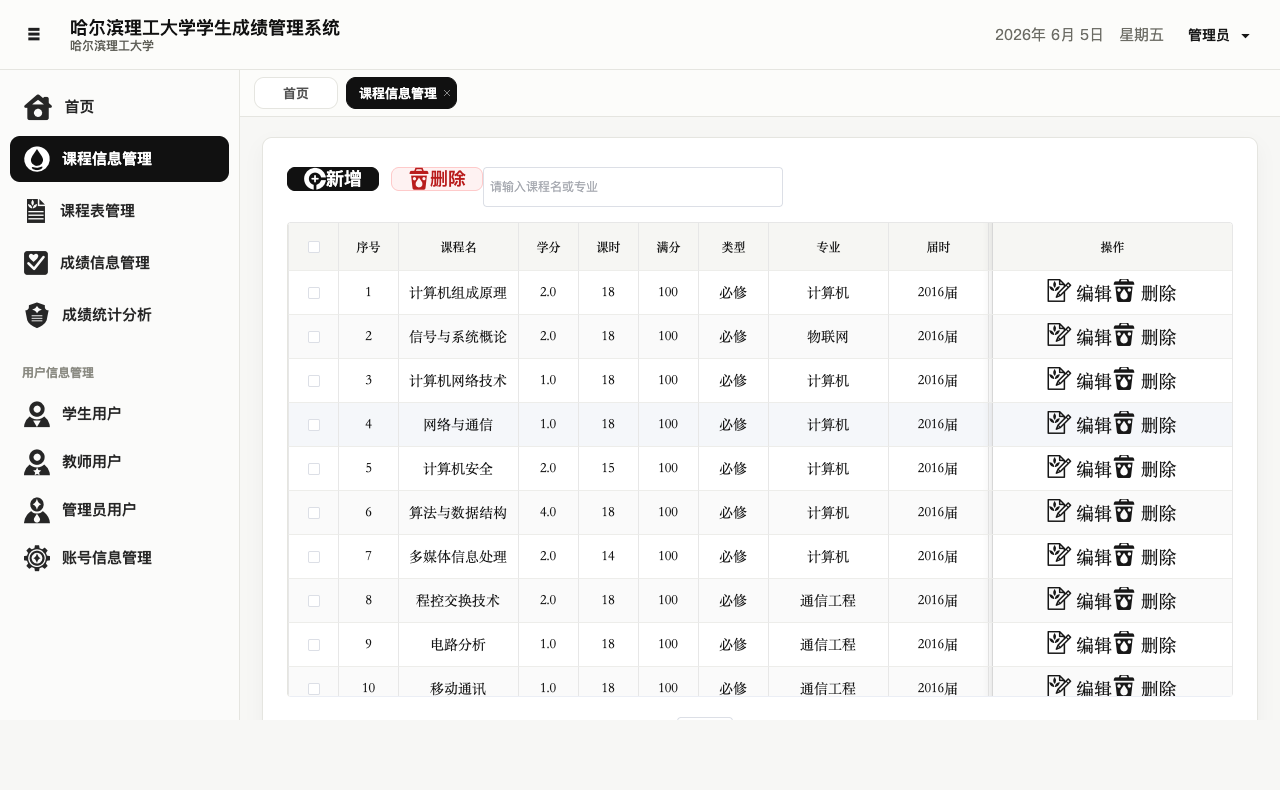Viewport: 1280px width, 790px height.
Task: Click the 专业 column header
Action: coord(828,247)
